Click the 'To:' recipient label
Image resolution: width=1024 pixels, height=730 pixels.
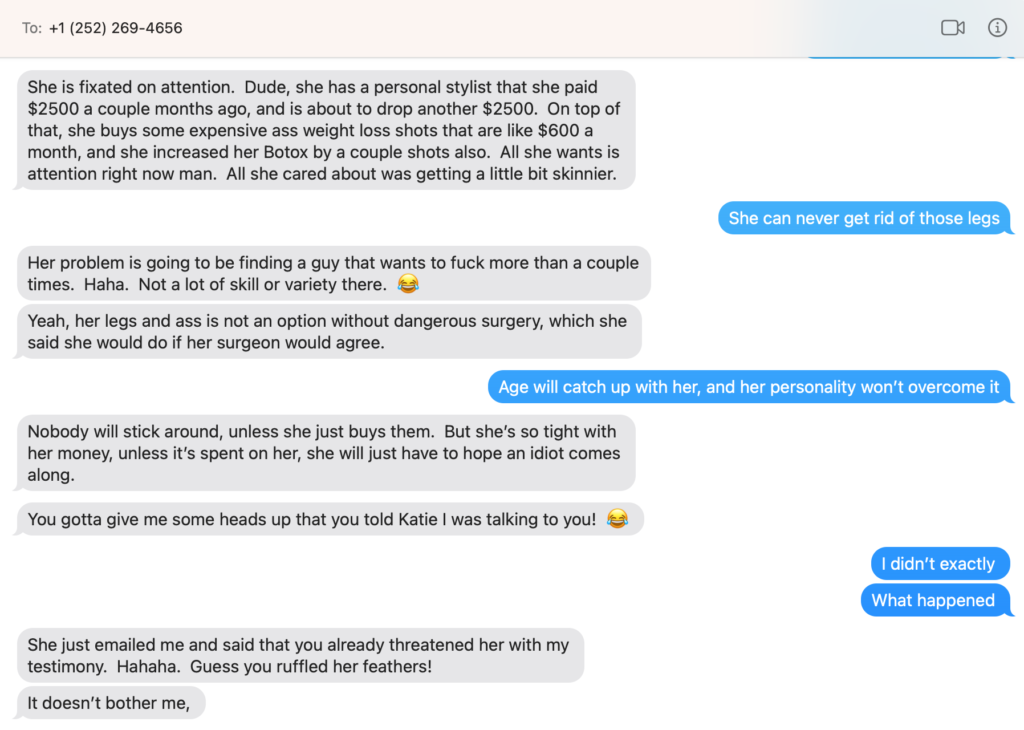coord(32,28)
